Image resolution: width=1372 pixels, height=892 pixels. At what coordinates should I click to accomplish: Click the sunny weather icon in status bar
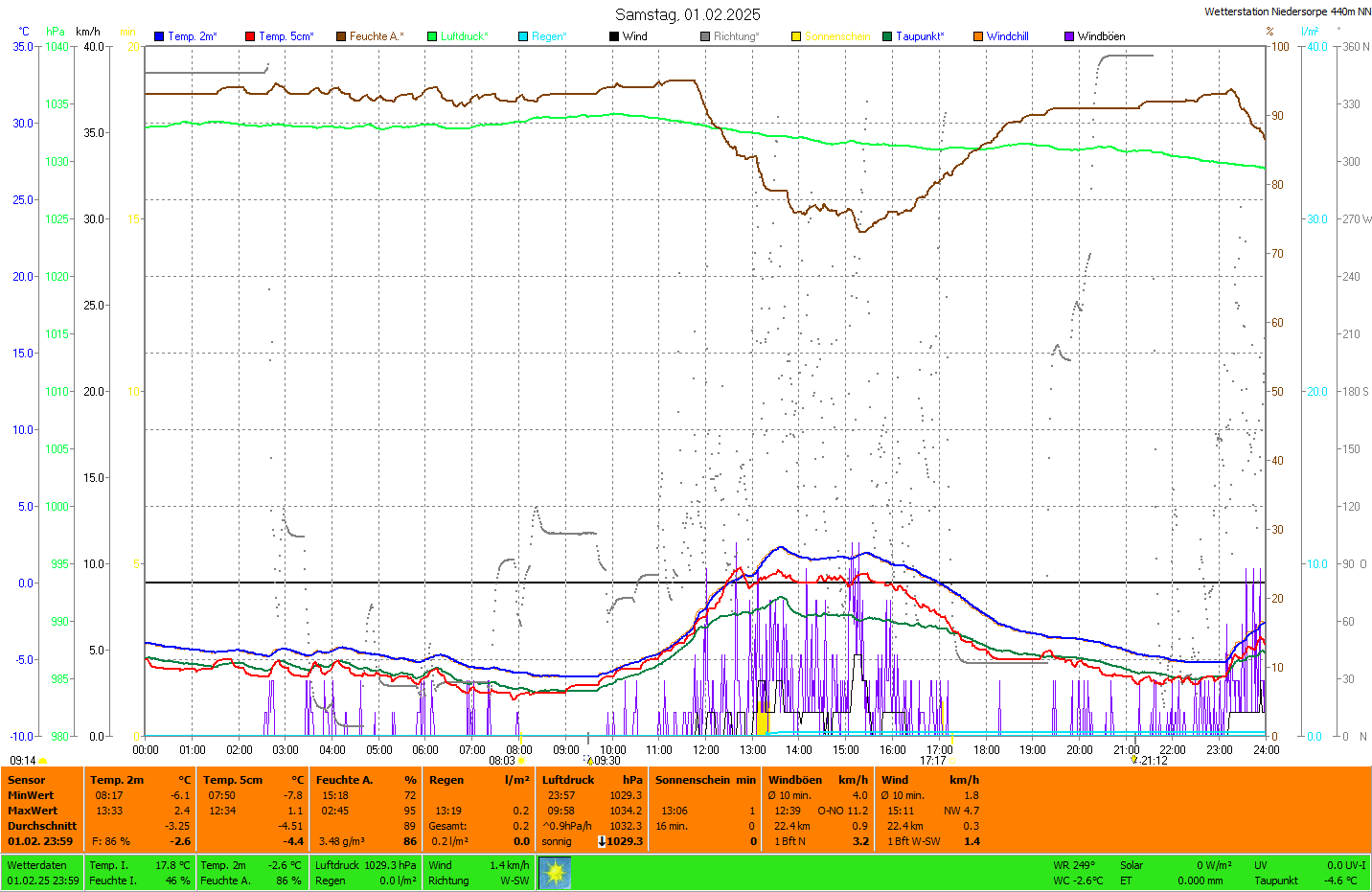pos(555,873)
